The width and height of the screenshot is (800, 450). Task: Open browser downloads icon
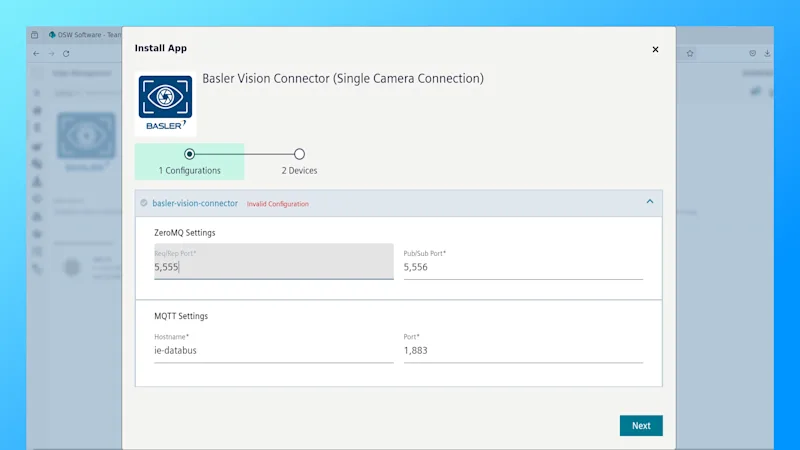767,53
